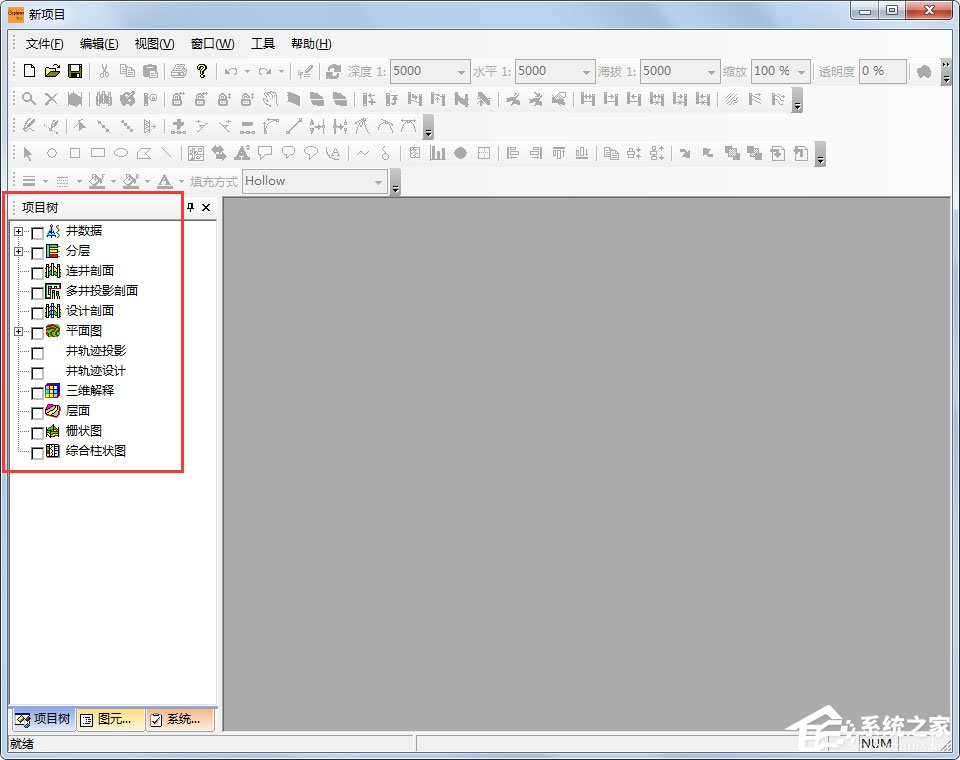960x760 pixels.
Task: Click the drawing toolbar overflow options button
Action: pos(820,154)
